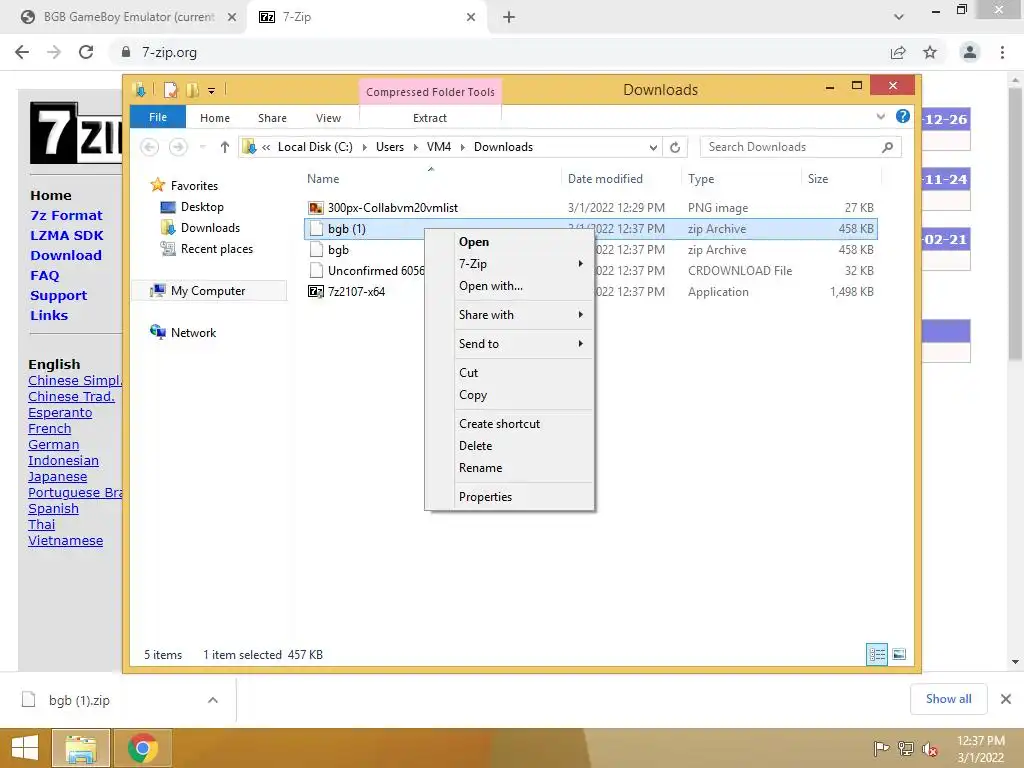This screenshot has width=1024, height=768.
Task: Select the 7z2107-x64 application file
Action: pyautogui.click(x=357, y=292)
